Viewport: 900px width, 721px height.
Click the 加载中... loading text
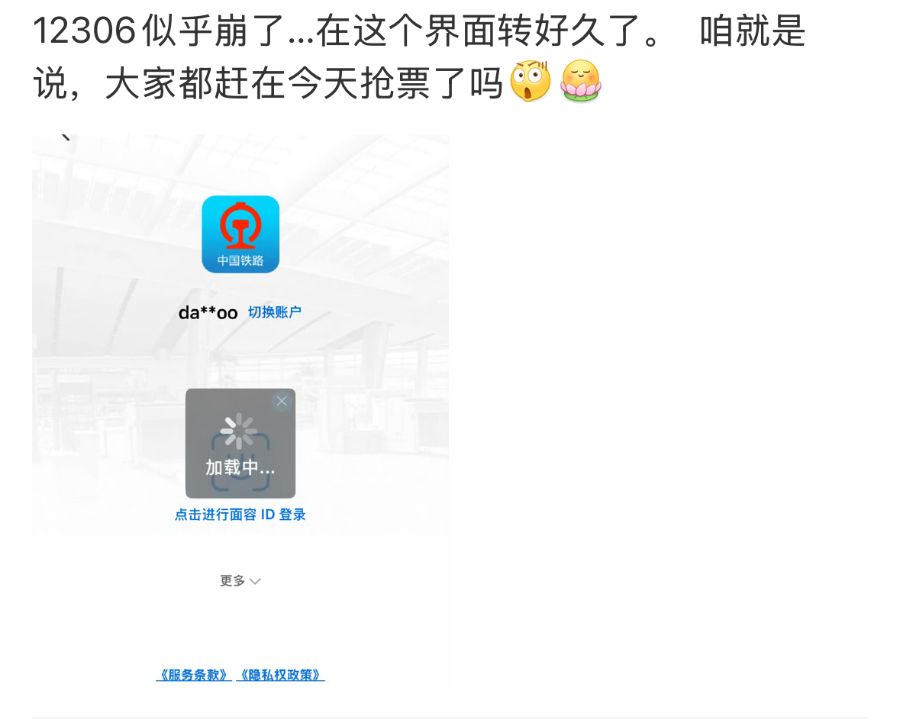(240, 467)
